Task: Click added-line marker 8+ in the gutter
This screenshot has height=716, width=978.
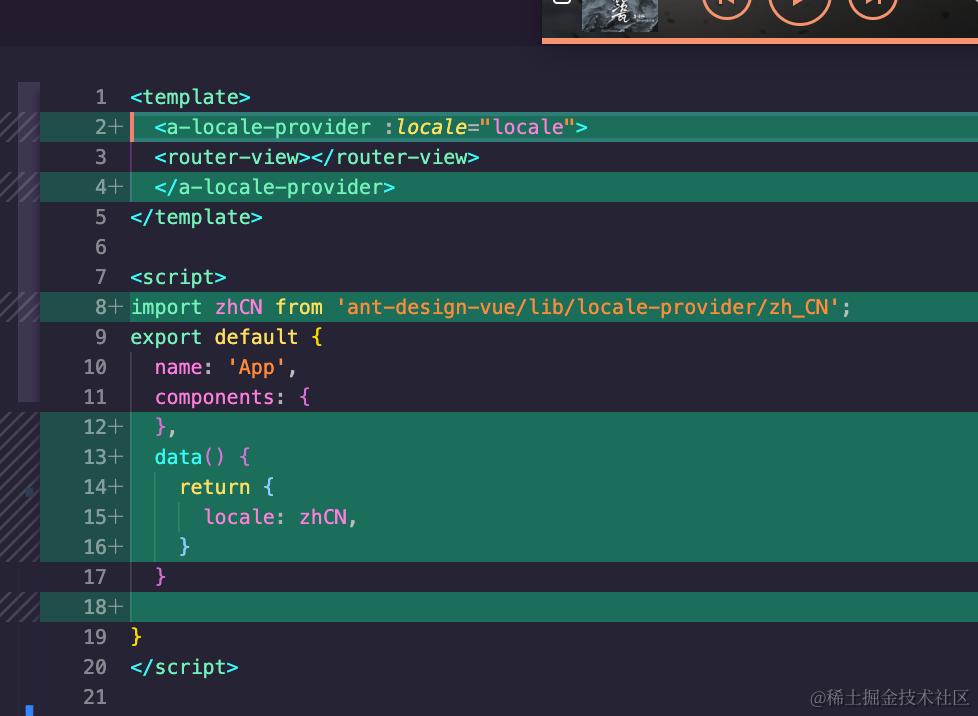Action: tap(109, 307)
